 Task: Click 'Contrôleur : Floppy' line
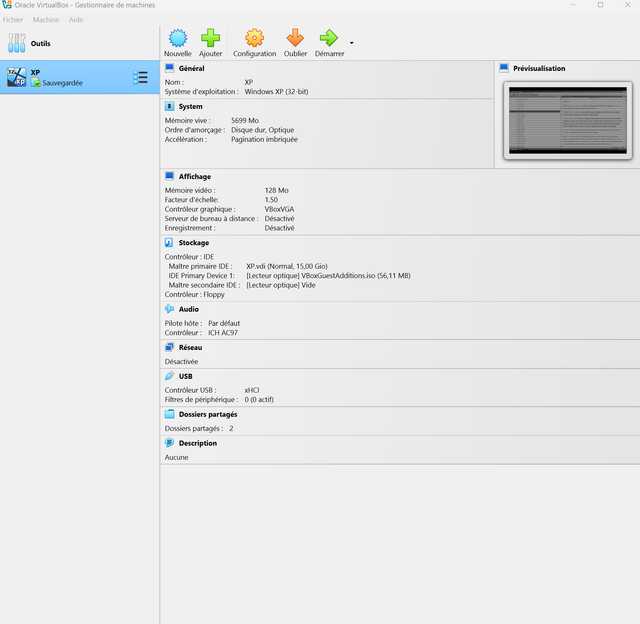pos(195,294)
